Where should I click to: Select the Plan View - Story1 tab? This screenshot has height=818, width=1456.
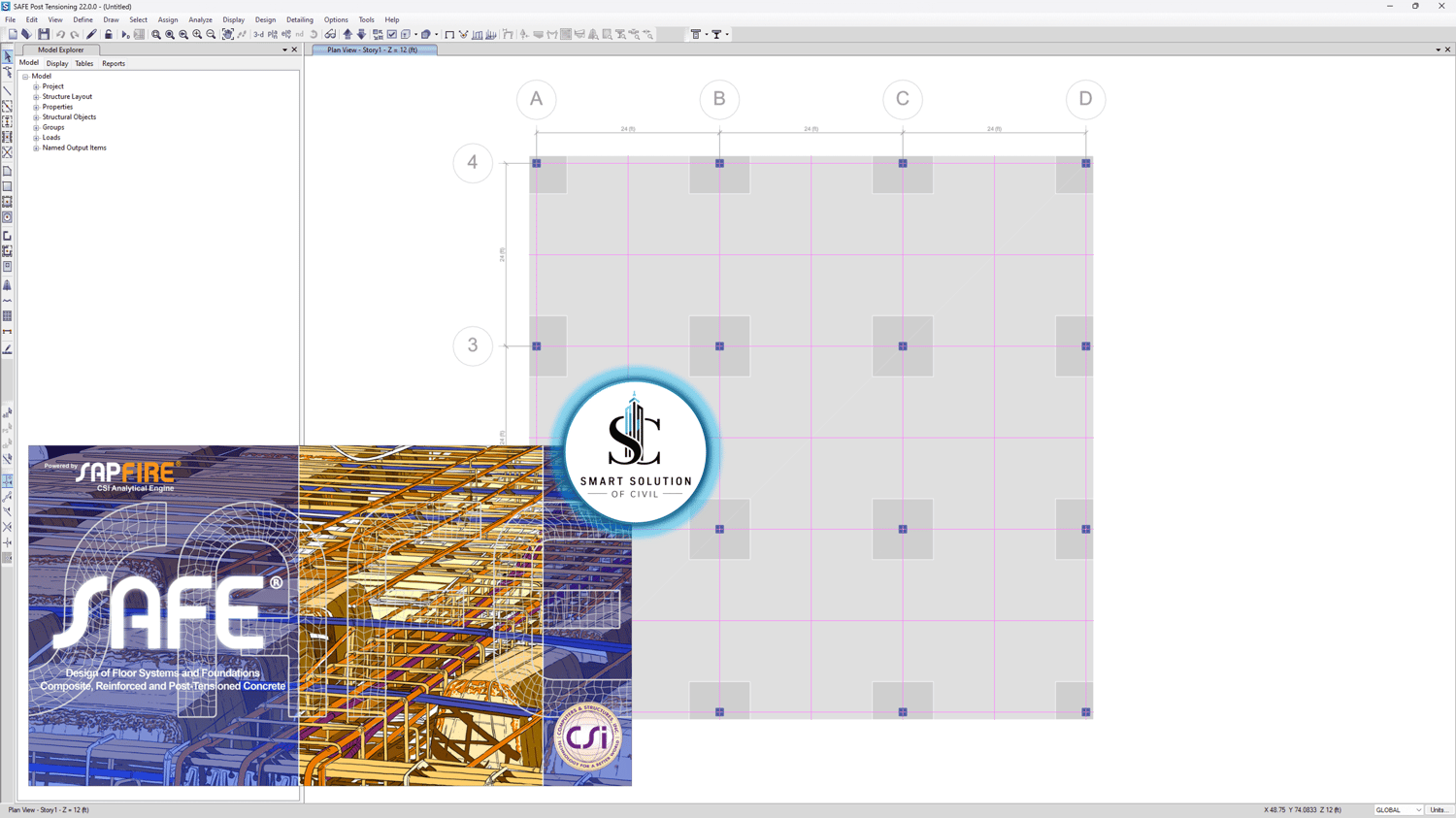374,49
